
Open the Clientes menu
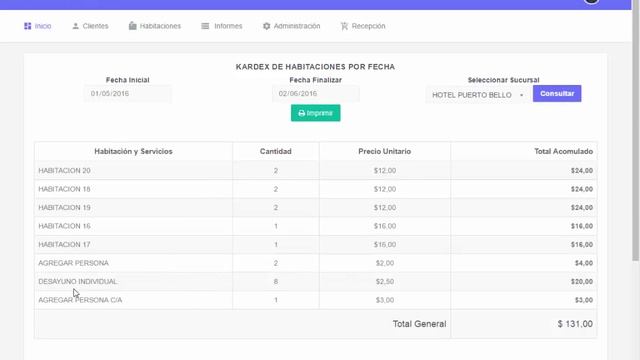pos(90,26)
